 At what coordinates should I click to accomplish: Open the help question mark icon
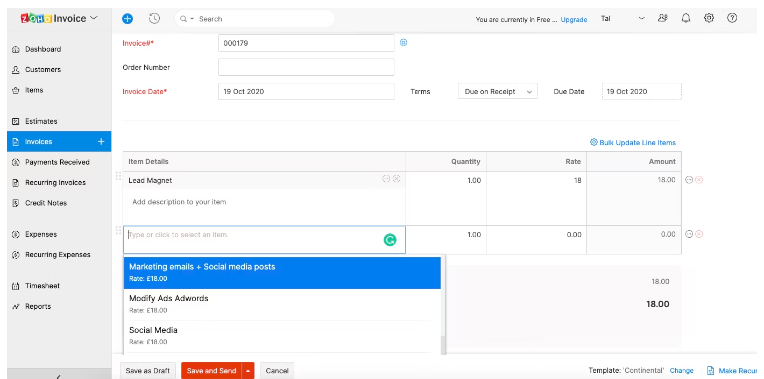pos(732,19)
